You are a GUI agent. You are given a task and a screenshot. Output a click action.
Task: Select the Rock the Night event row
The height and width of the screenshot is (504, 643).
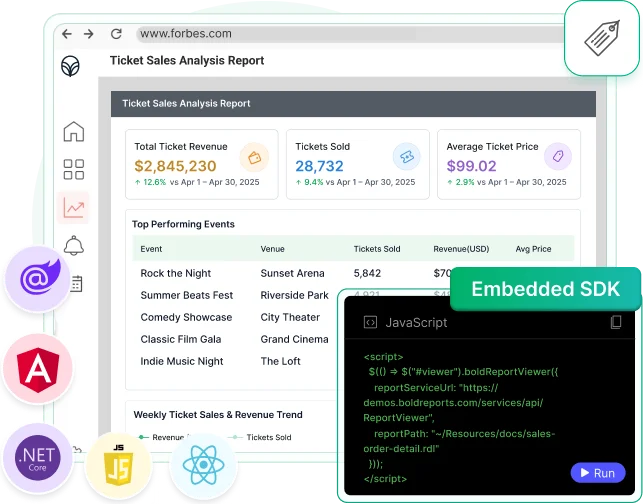pos(176,273)
